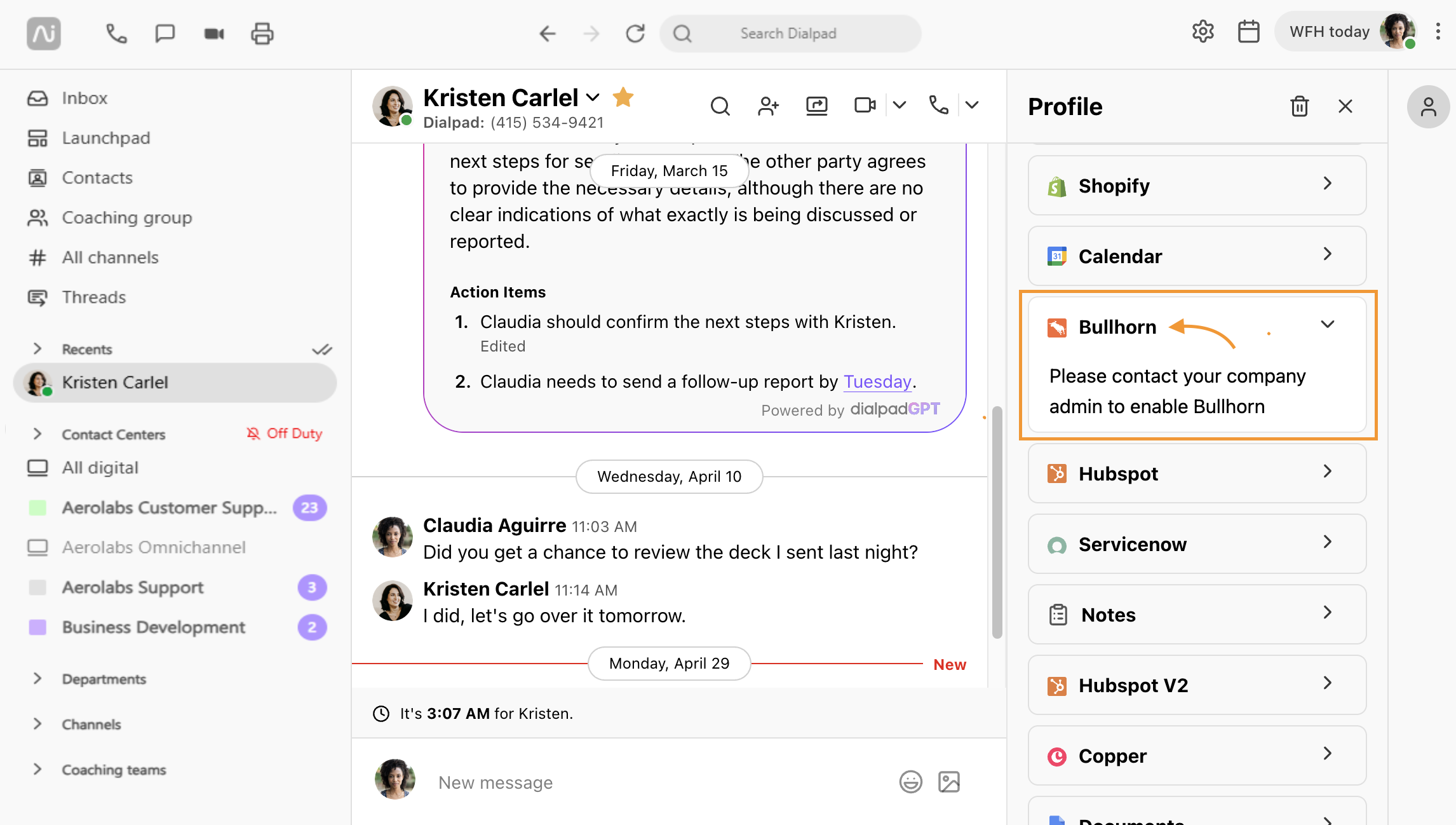The image size is (1456, 825).
Task: Click the Aerolabs Customer Support green swatch
Action: click(38, 508)
